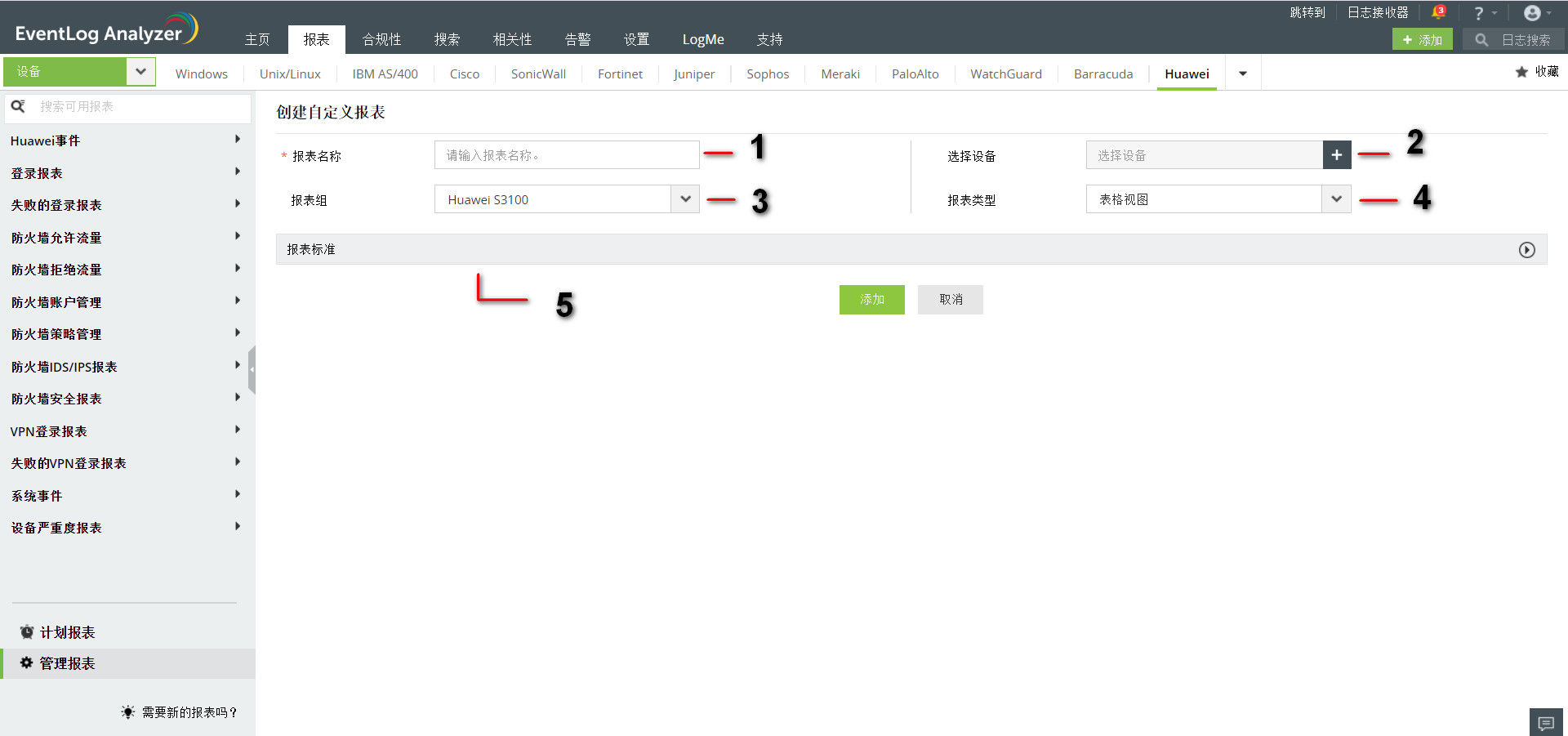Click the plus icon to add a device
The height and width of the screenshot is (736, 1568).
coord(1336,154)
